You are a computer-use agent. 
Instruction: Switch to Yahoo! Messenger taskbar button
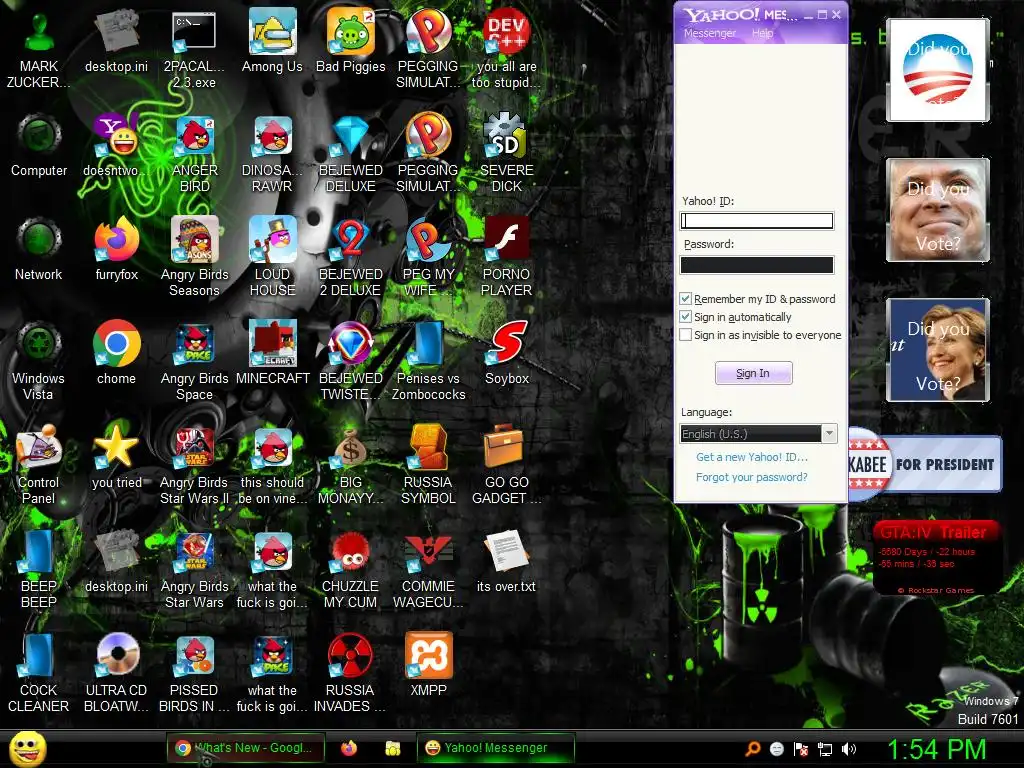click(496, 748)
